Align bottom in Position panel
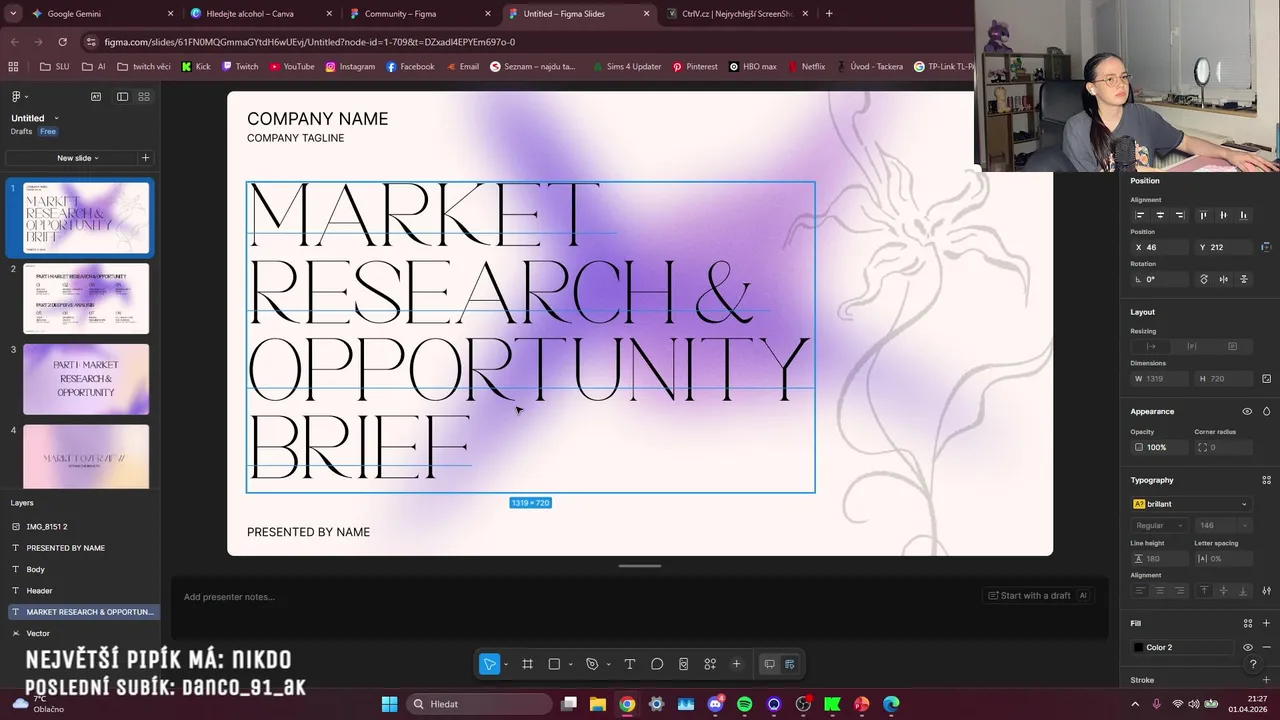The image size is (1280, 720). [x=1243, y=215]
